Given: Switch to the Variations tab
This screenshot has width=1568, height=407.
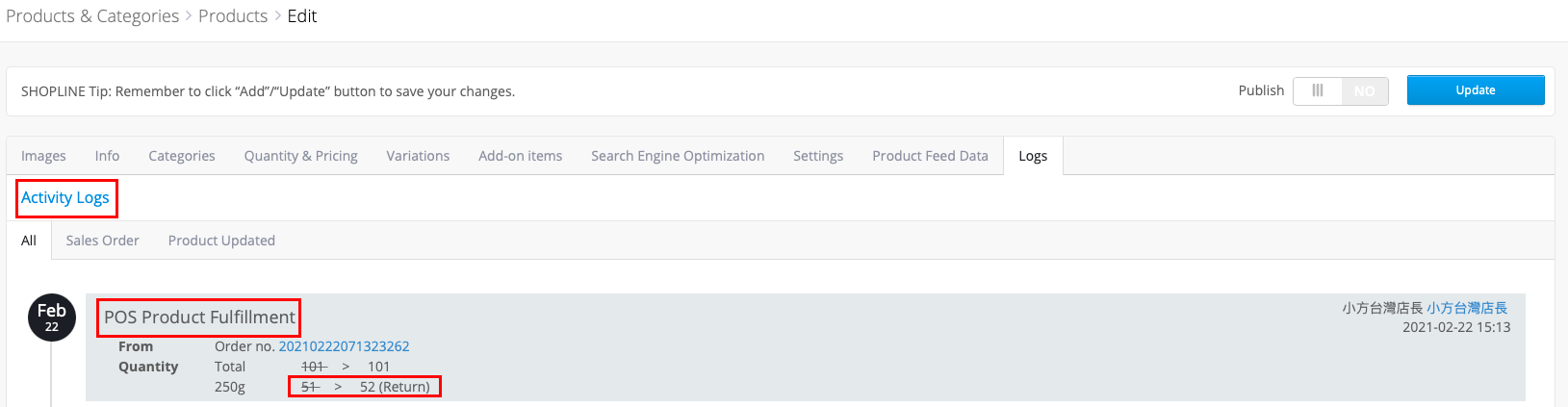Looking at the screenshot, I should [418, 156].
